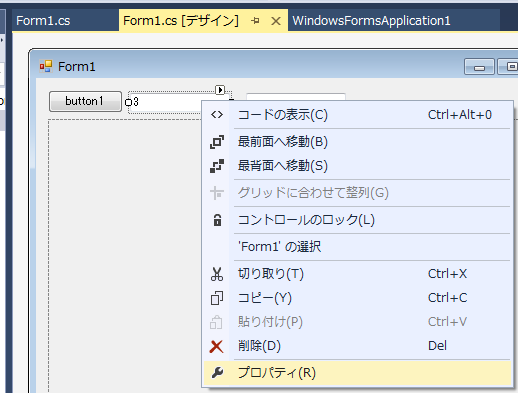Viewport: 518px width, 393px height.
Task: Toggle the pin icon on the designer tab
Action: pos(255,21)
